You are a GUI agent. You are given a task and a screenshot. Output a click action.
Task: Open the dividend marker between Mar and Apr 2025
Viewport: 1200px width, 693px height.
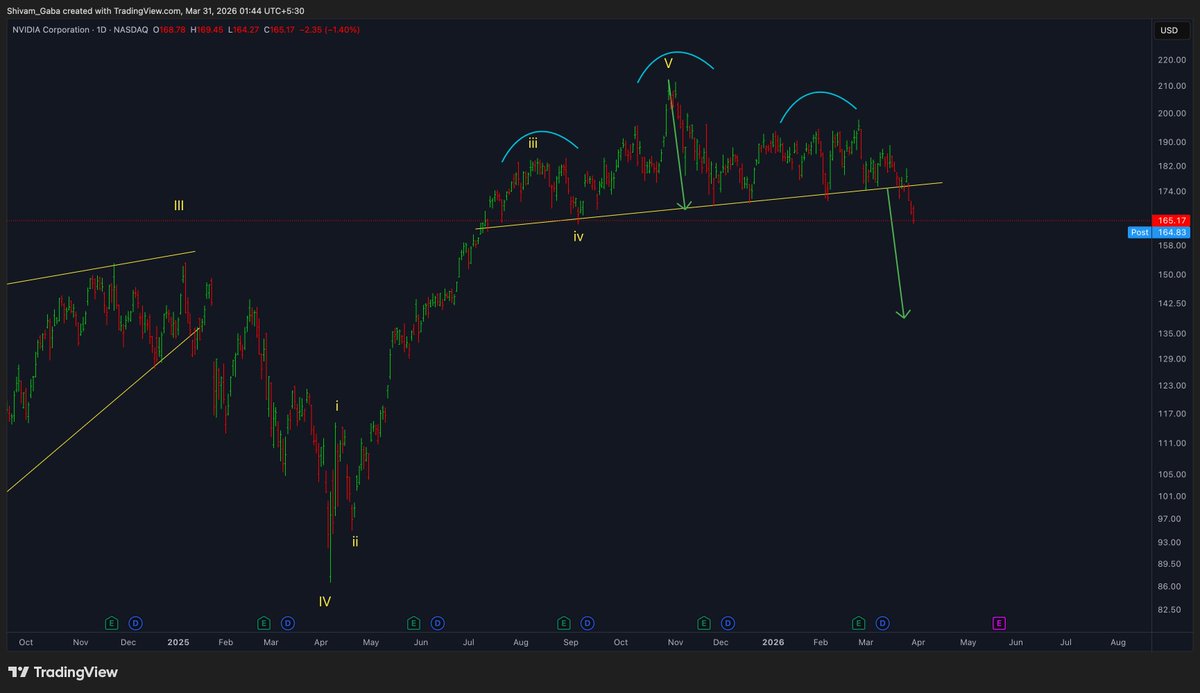coord(287,623)
